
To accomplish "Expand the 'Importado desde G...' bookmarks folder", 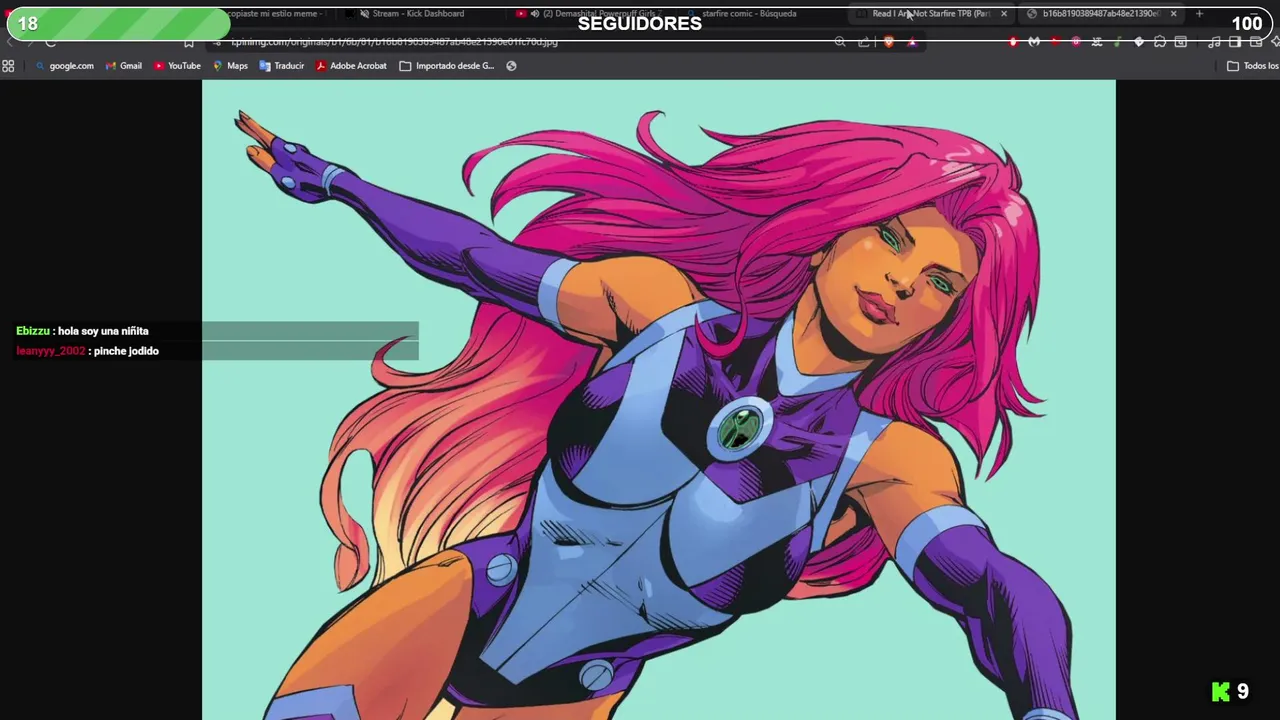I will point(447,66).
